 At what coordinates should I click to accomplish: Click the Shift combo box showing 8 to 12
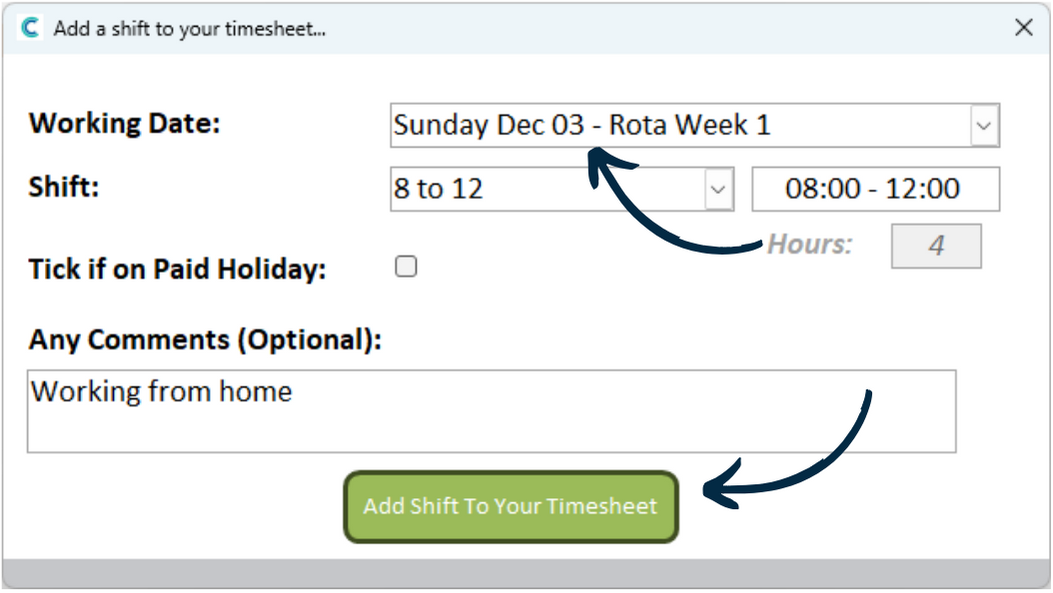pos(547,189)
